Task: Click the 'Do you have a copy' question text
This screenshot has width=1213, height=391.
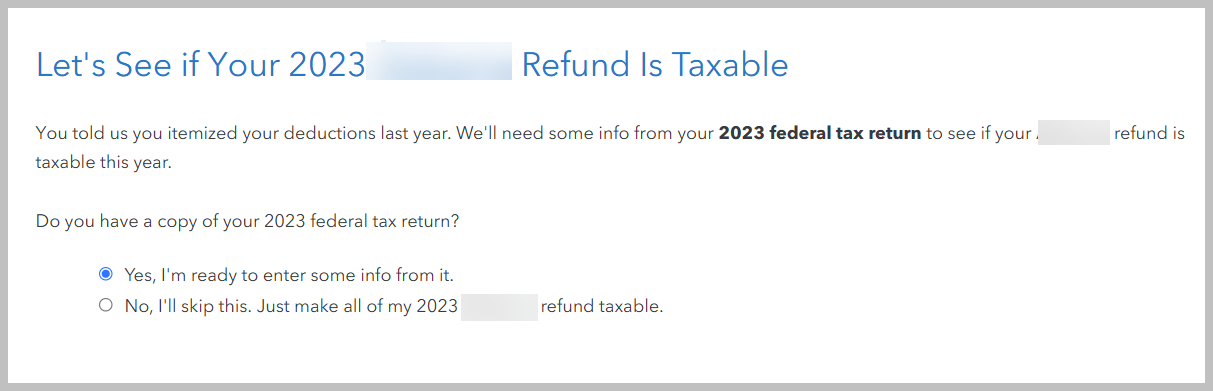Action: pos(248,221)
